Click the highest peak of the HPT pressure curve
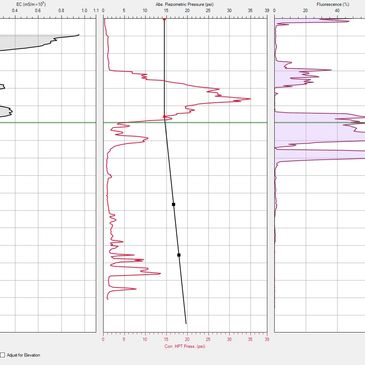The image size is (365, 365). pos(249,99)
